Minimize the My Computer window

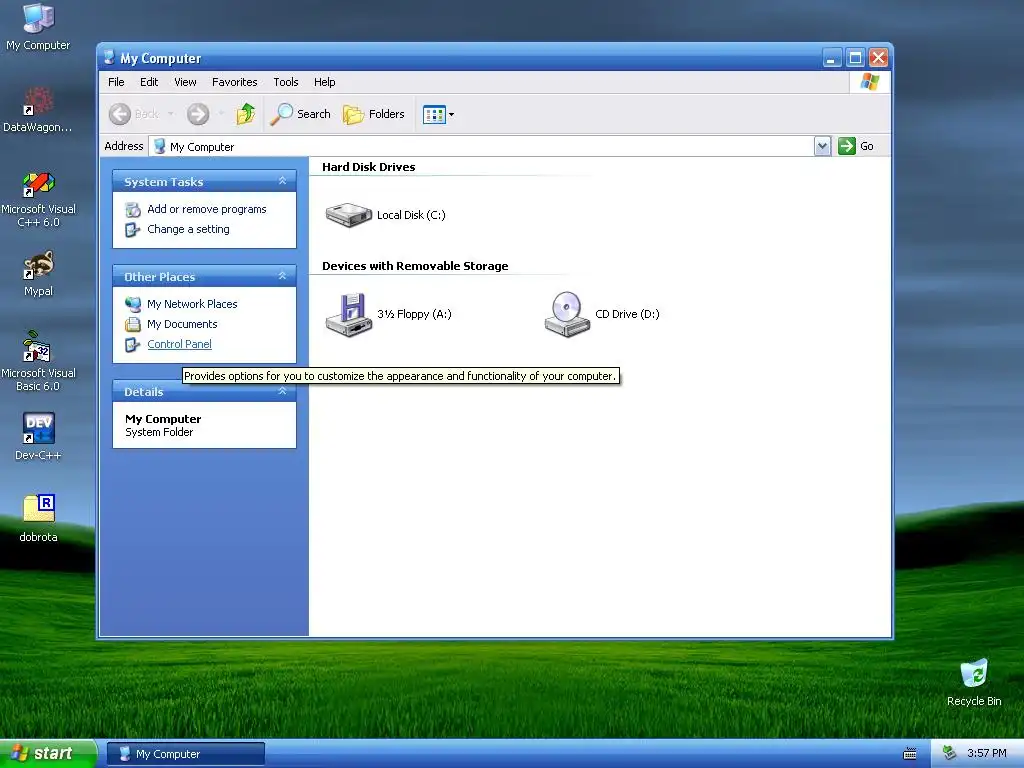click(831, 58)
